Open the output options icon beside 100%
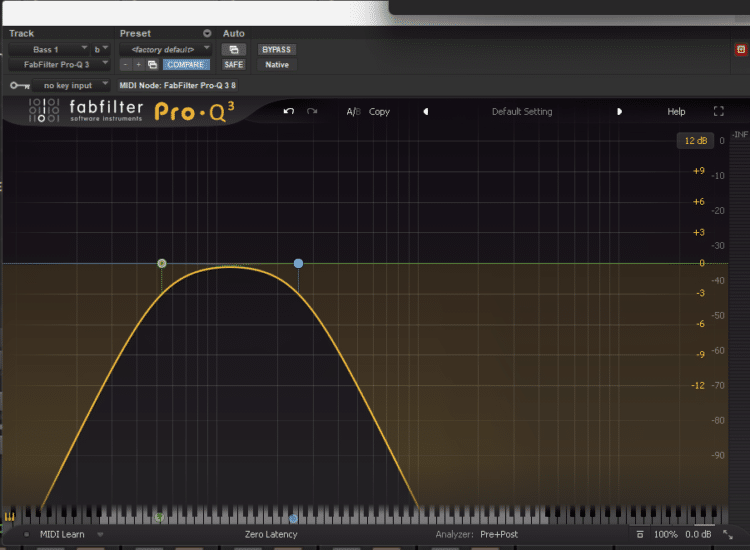The width and height of the screenshot is (750, 550). point(640,534)
